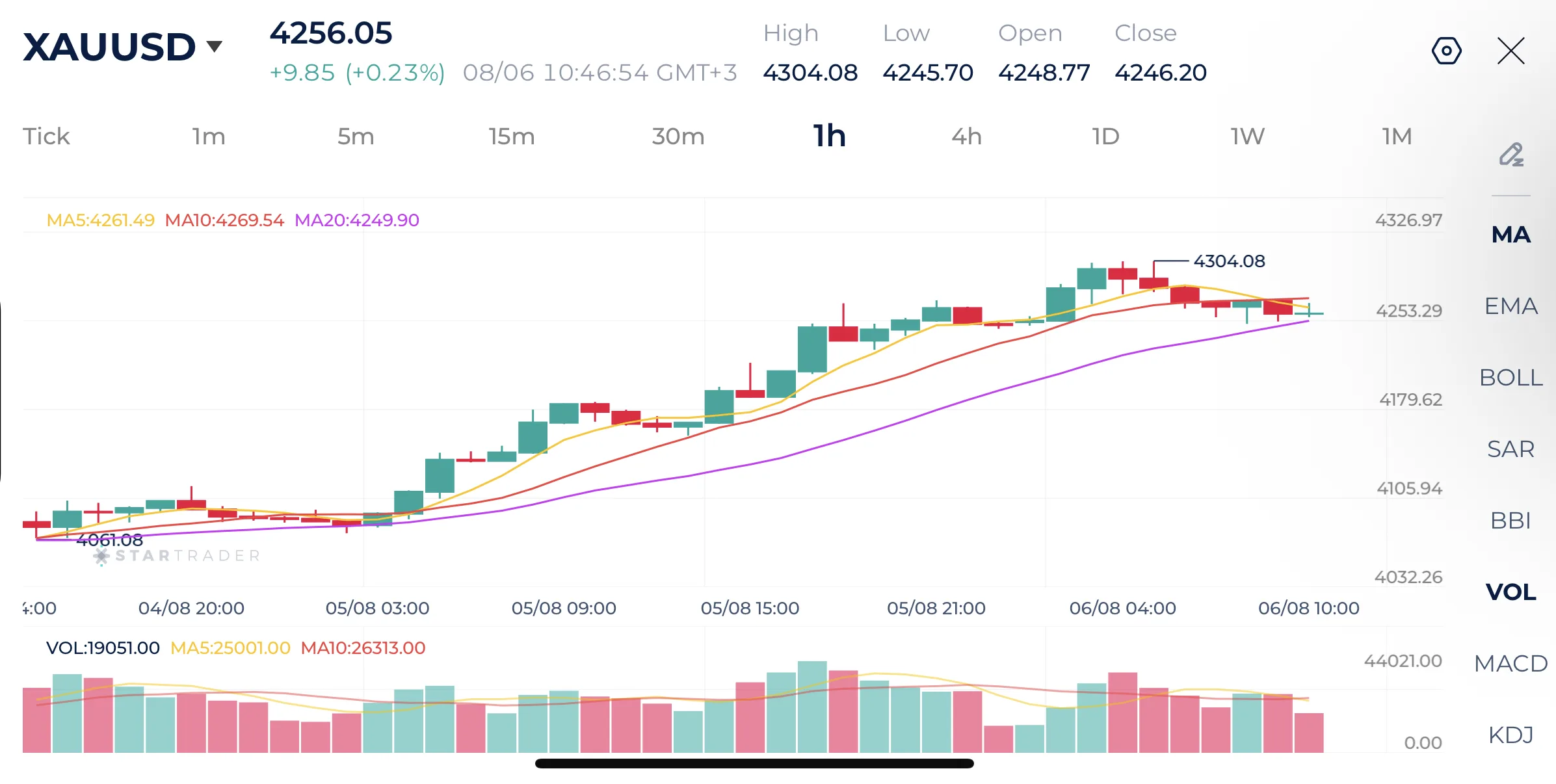
Task: Open the XAUUSD symbol name
Action: 109,47
